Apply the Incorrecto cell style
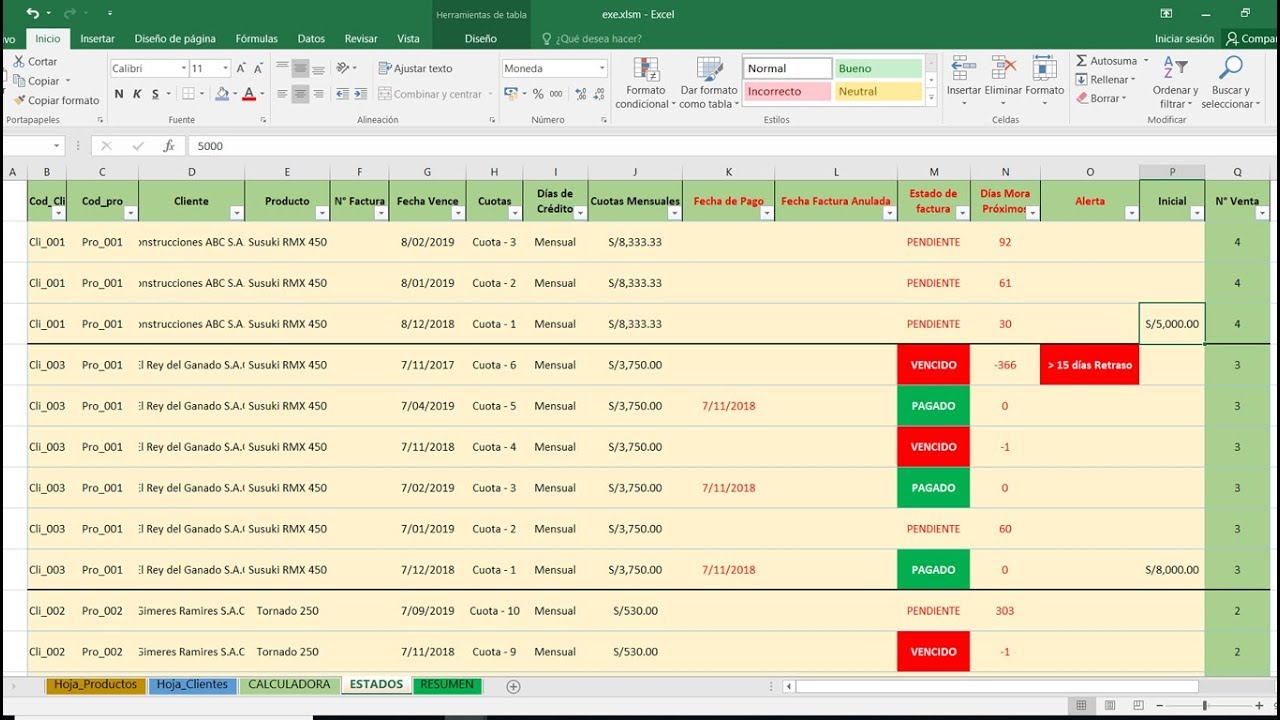Screen dimensions: 1280x720 (x=787, y=91)
